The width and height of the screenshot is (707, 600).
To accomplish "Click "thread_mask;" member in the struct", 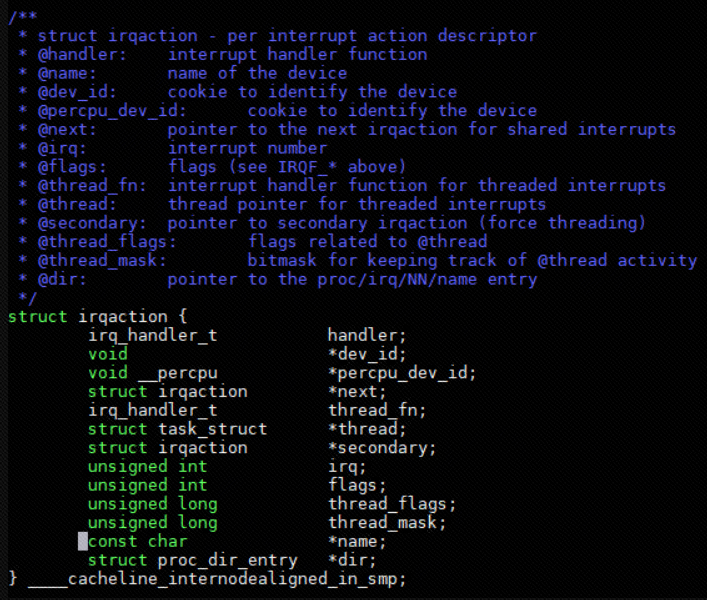I will pos(387,523).
